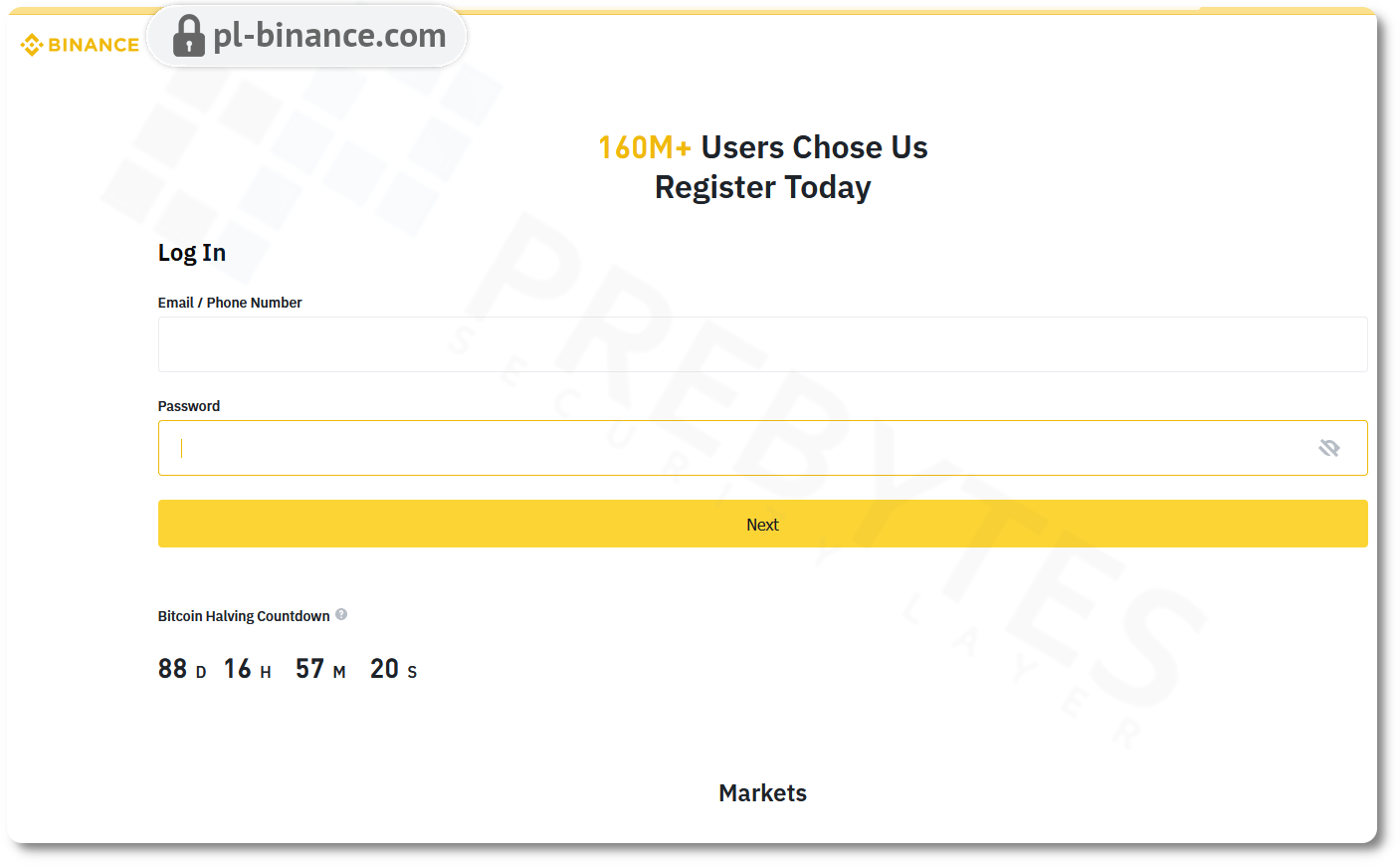1400x866 pixels.
Task: Click the 88 days countdown value
Action: click(x=173, y=669)
